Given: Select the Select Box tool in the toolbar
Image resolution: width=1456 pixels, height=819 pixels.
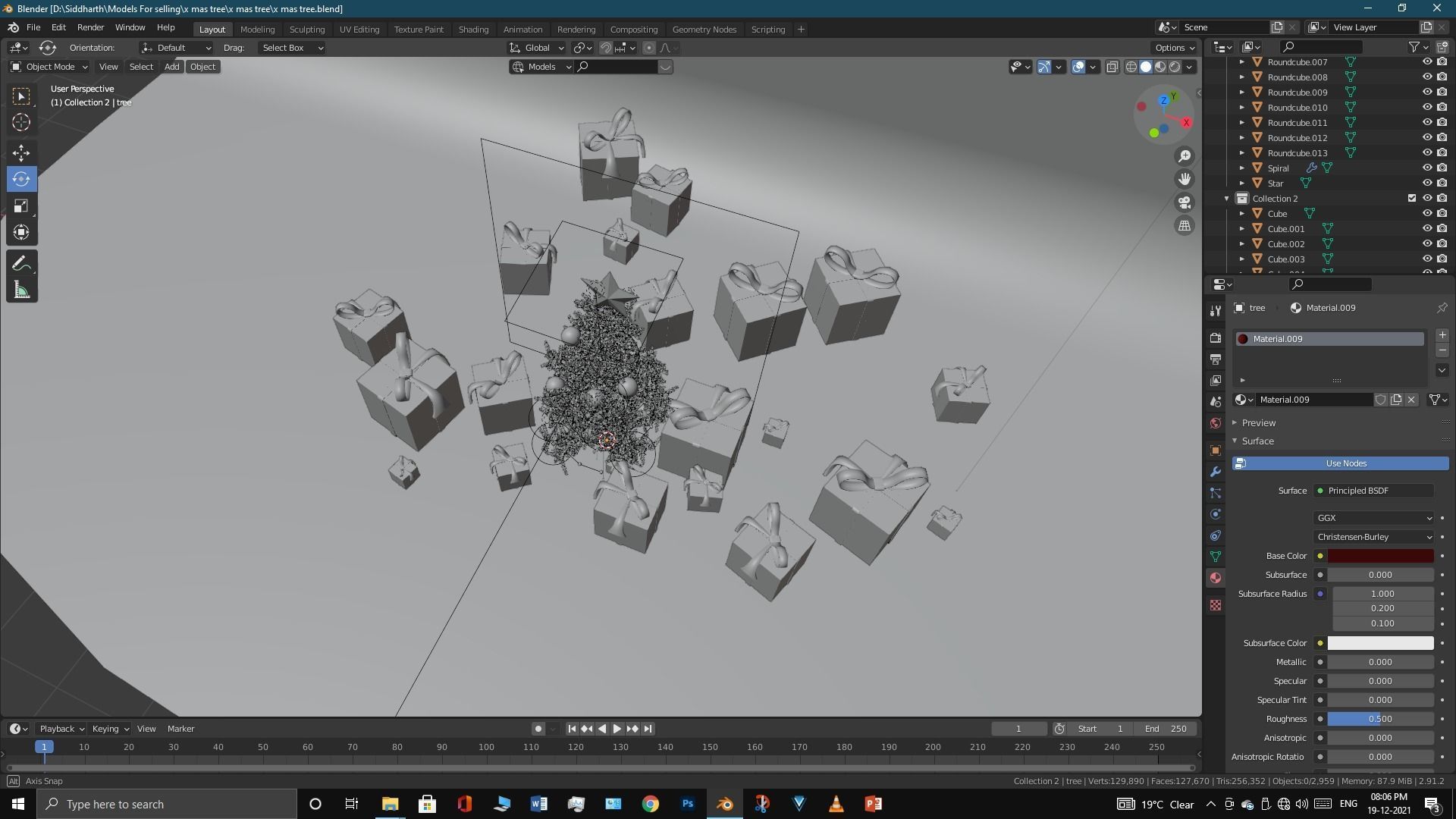Looking at the screenshot, I should (x=21, y=96).
